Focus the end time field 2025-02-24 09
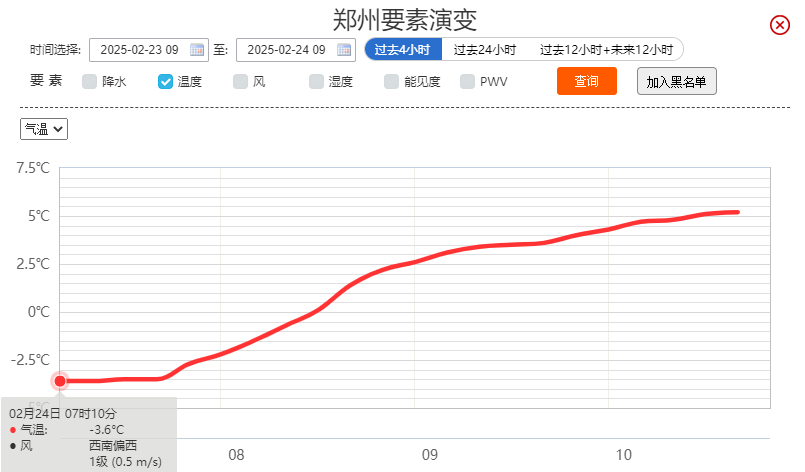 [x=296, y=50]
